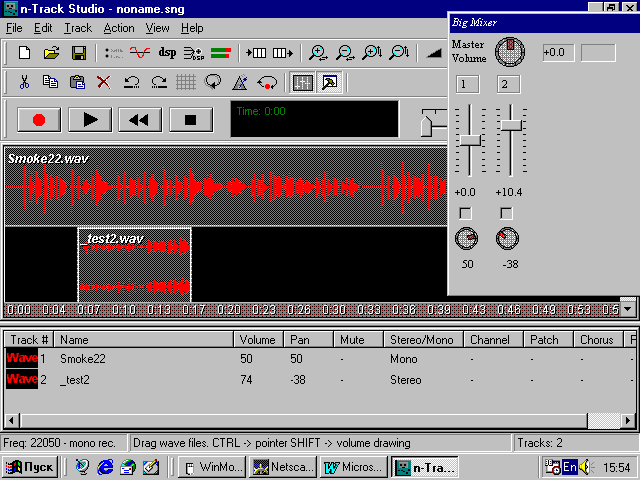Image resolution: width=640 pixels, height=480 pixels.
Task: Toggle loop playback circular arrow icon
Action: (213, 82)
